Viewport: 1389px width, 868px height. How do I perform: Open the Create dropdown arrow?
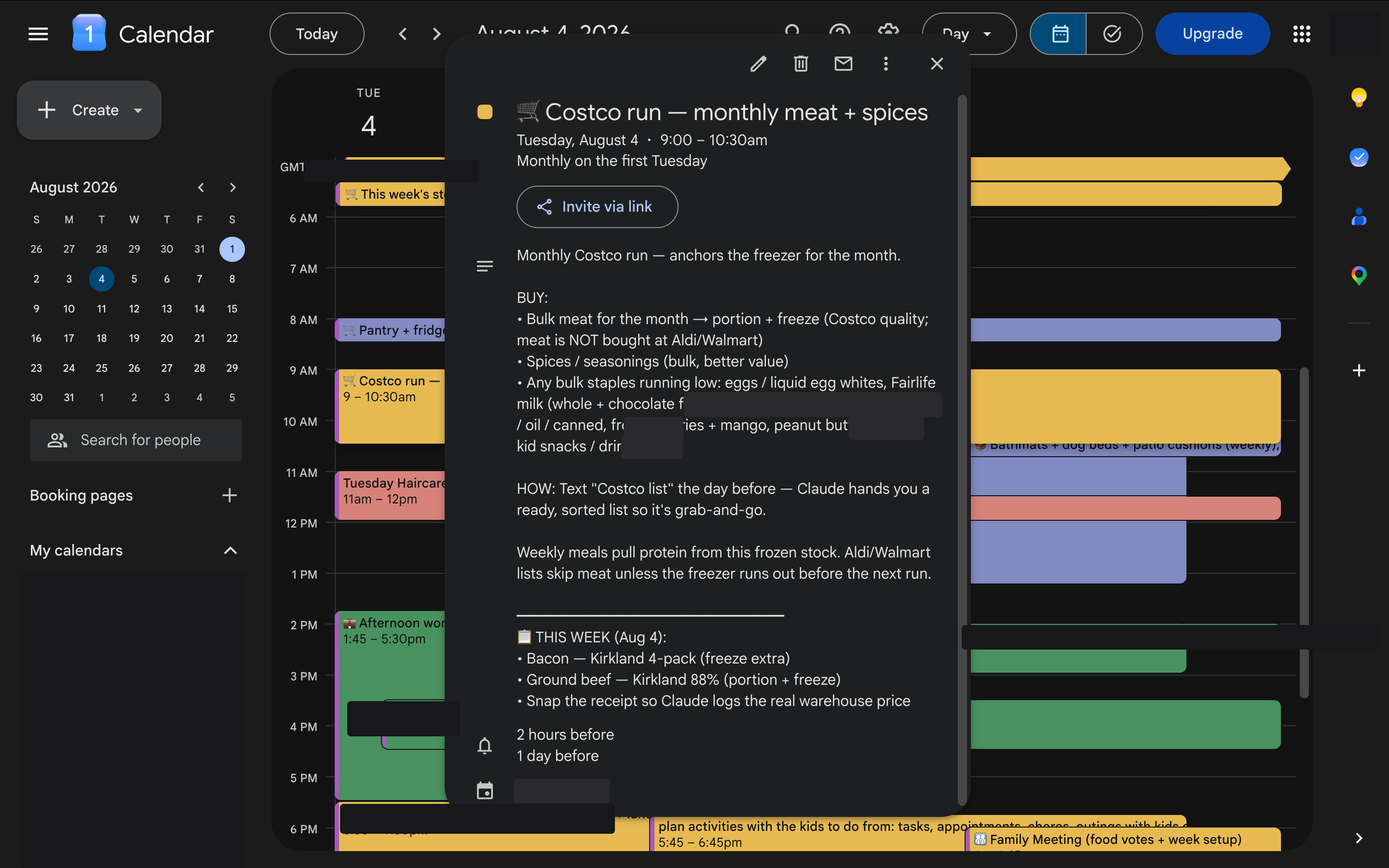point(138,110)
